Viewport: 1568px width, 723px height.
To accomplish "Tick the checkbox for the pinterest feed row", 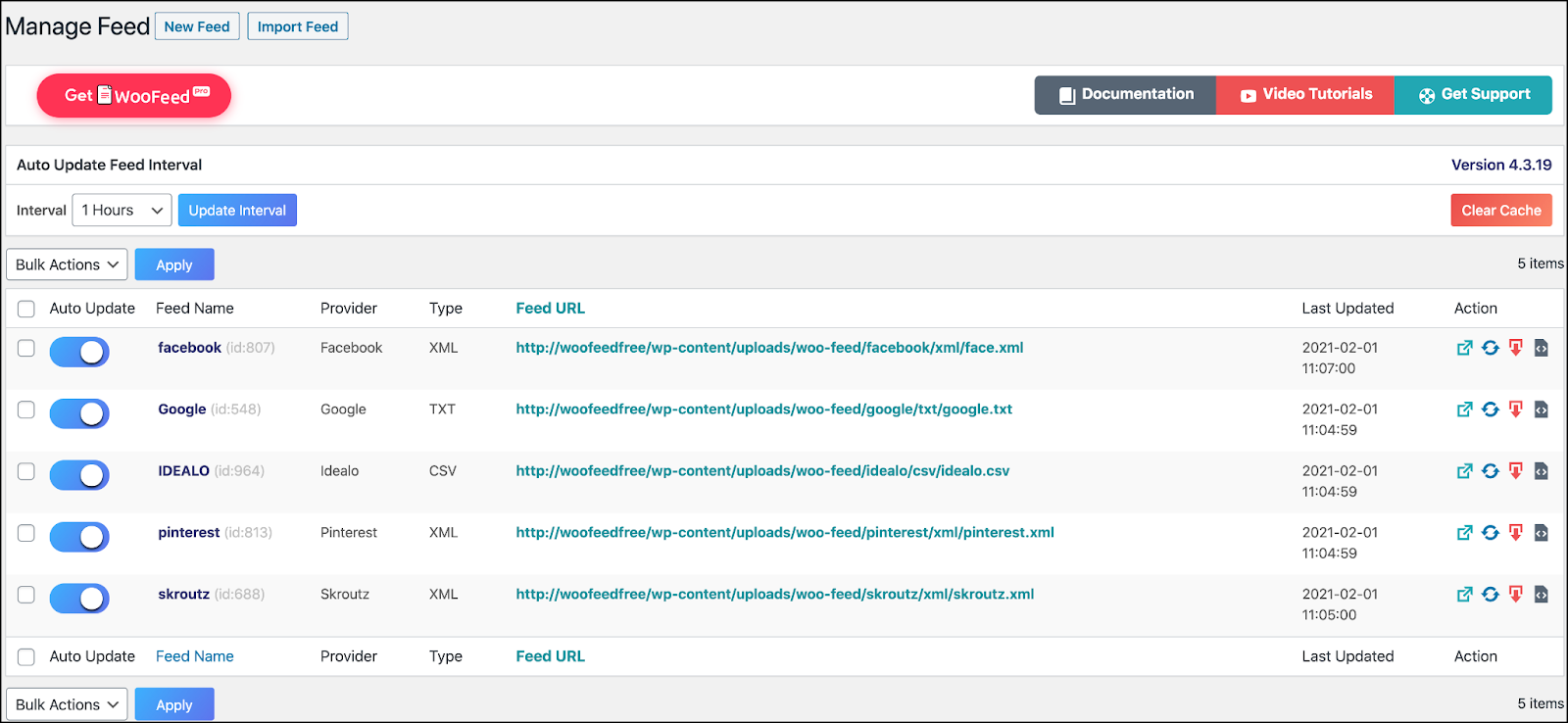I will pos(26,533).
